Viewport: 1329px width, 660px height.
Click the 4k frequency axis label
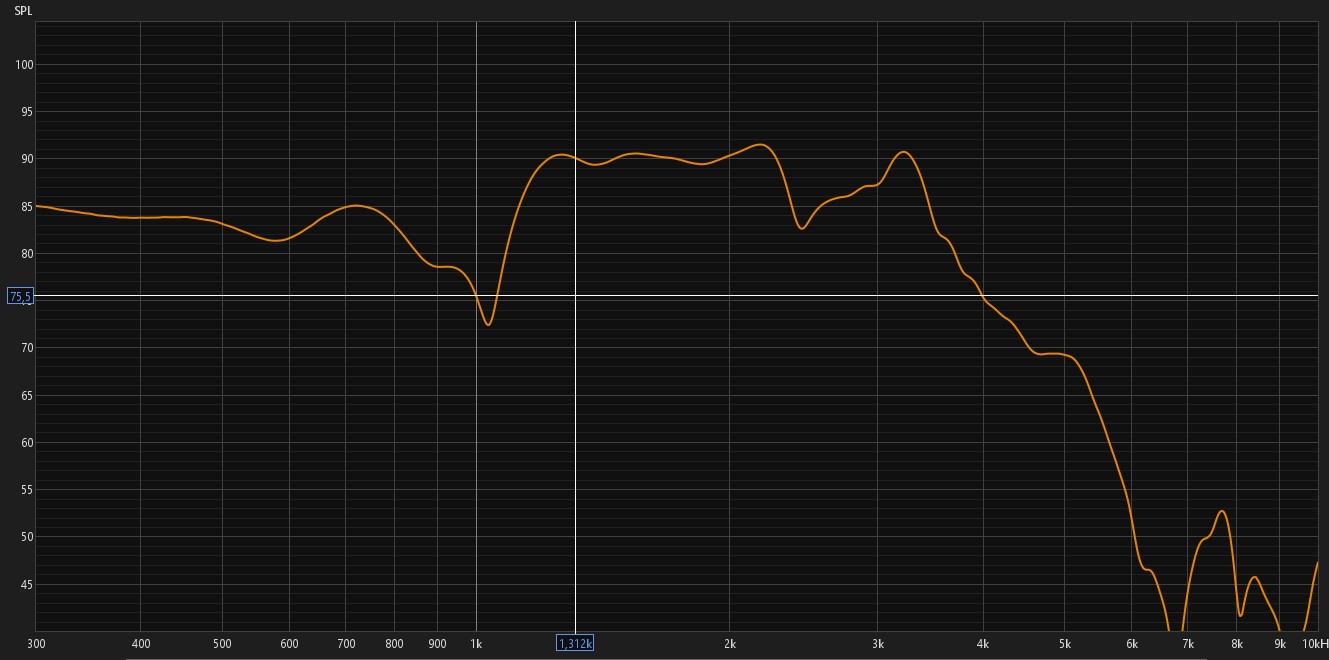[x=983, y=644]
